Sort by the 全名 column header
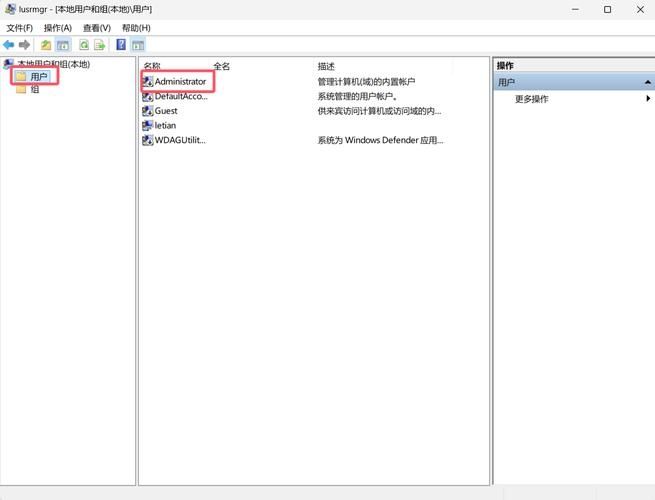655x500 pixels. pos(221,66)
